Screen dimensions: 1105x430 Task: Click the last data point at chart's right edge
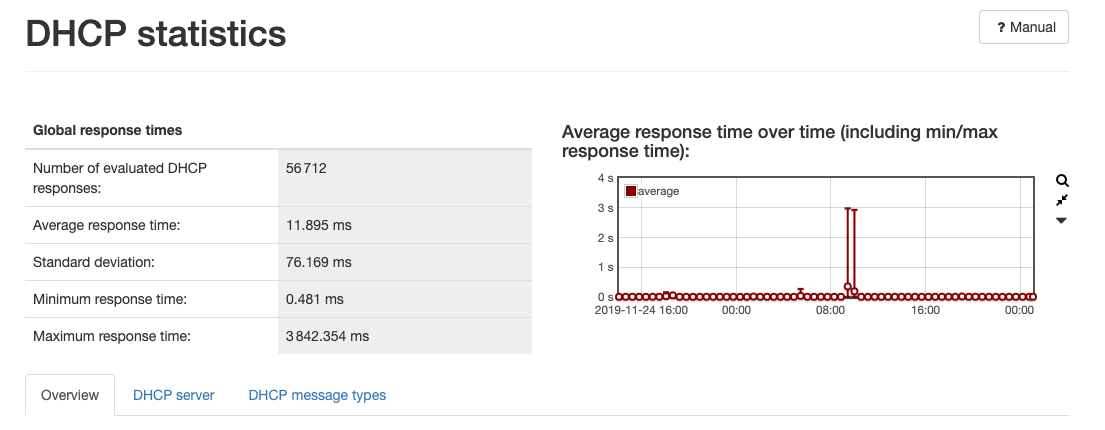point(1033,297)
